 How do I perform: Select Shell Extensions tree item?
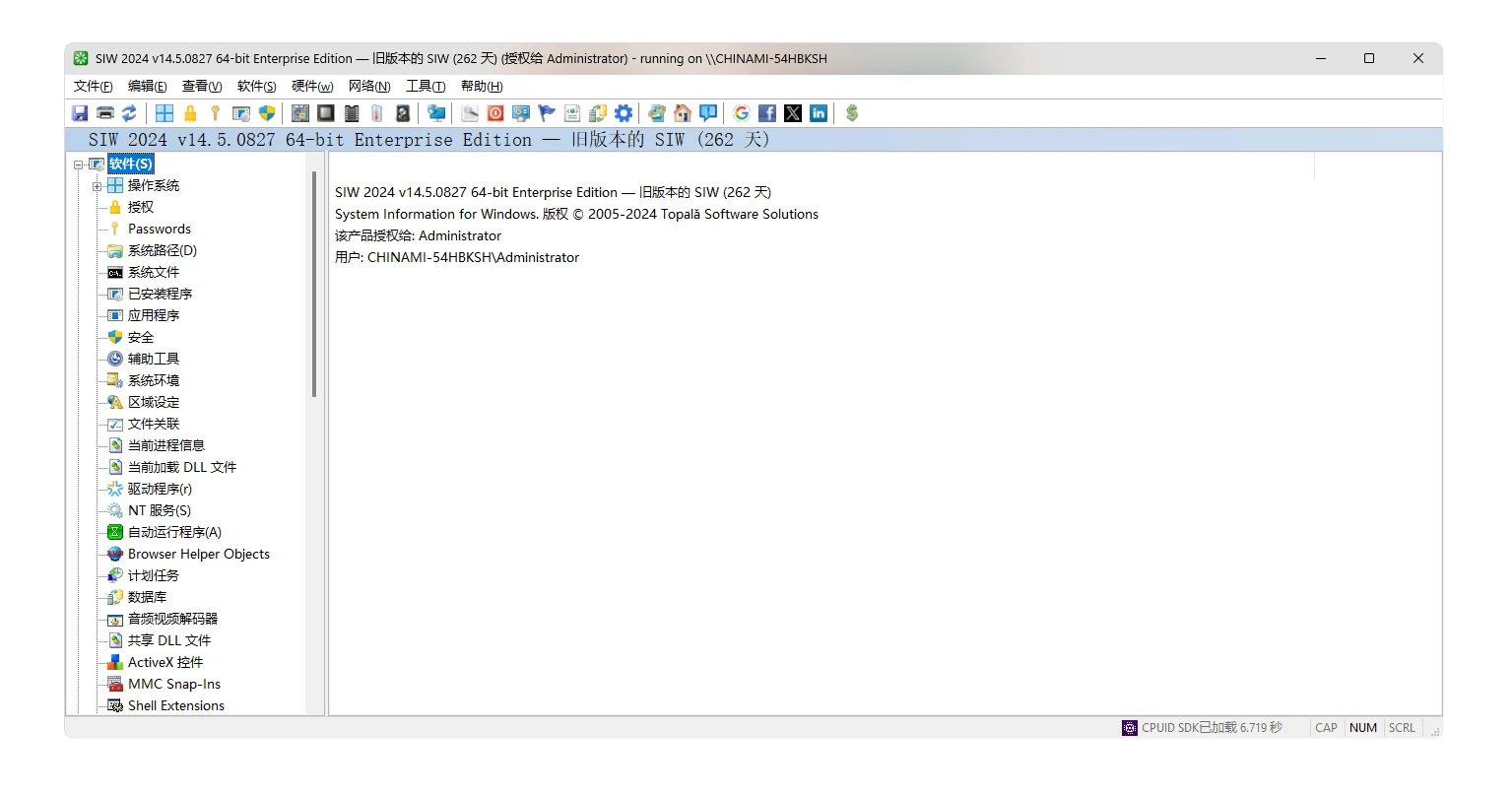tap(176, 705)
